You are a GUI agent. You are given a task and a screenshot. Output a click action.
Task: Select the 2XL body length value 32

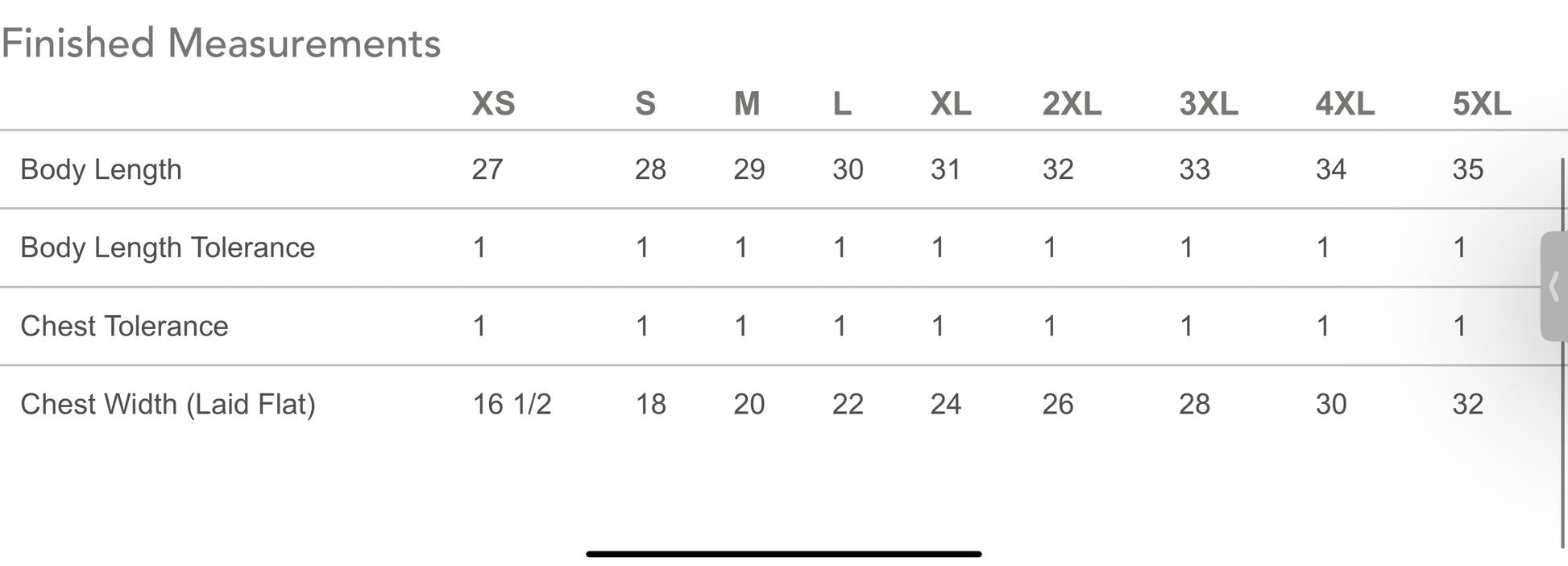pyautogui.click(x=1058, y=169)
